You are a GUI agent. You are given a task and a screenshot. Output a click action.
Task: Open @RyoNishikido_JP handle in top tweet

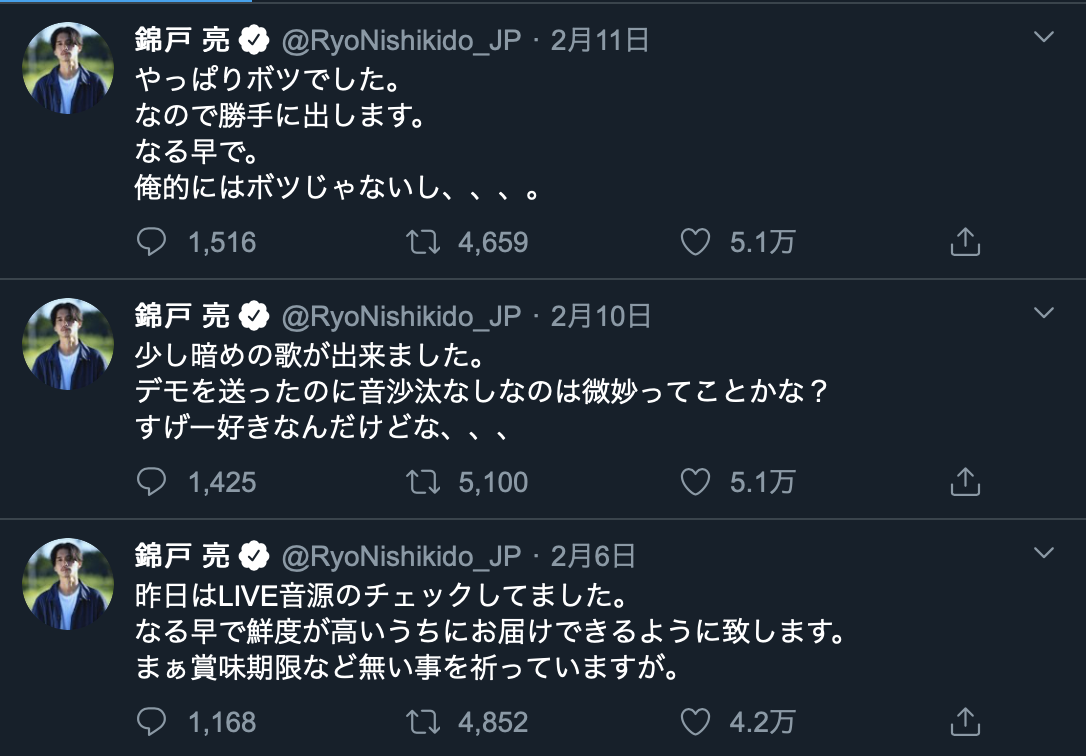pyautogui.click(x=401, y=40)
